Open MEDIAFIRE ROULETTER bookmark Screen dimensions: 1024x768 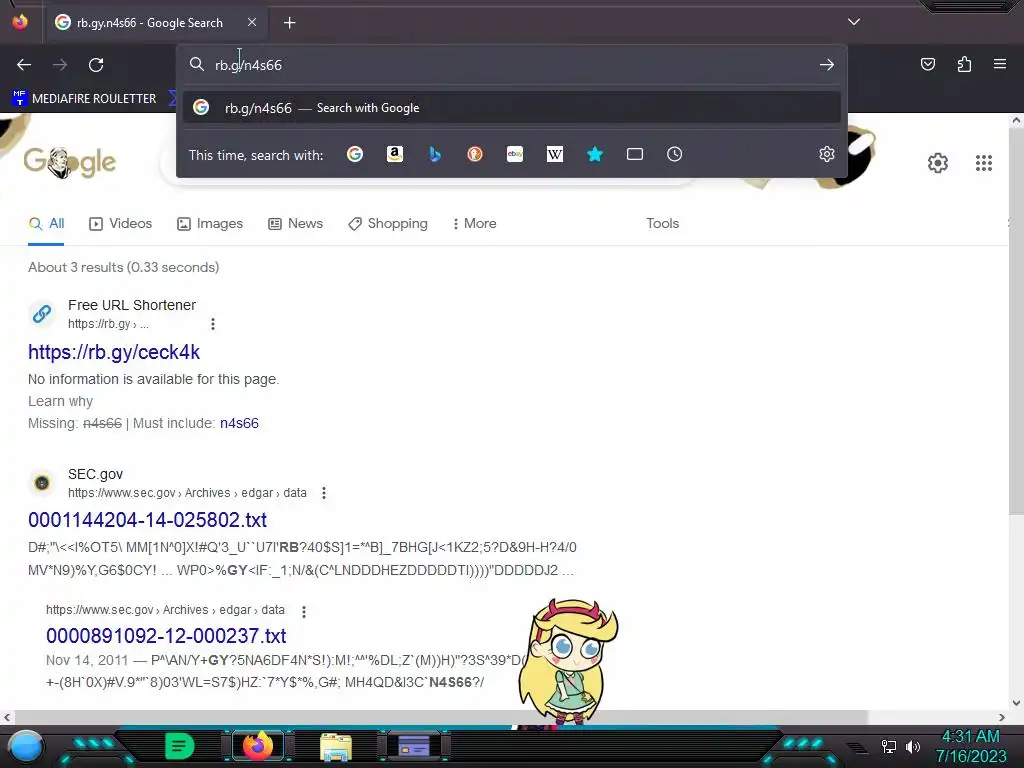click(84, 99)
